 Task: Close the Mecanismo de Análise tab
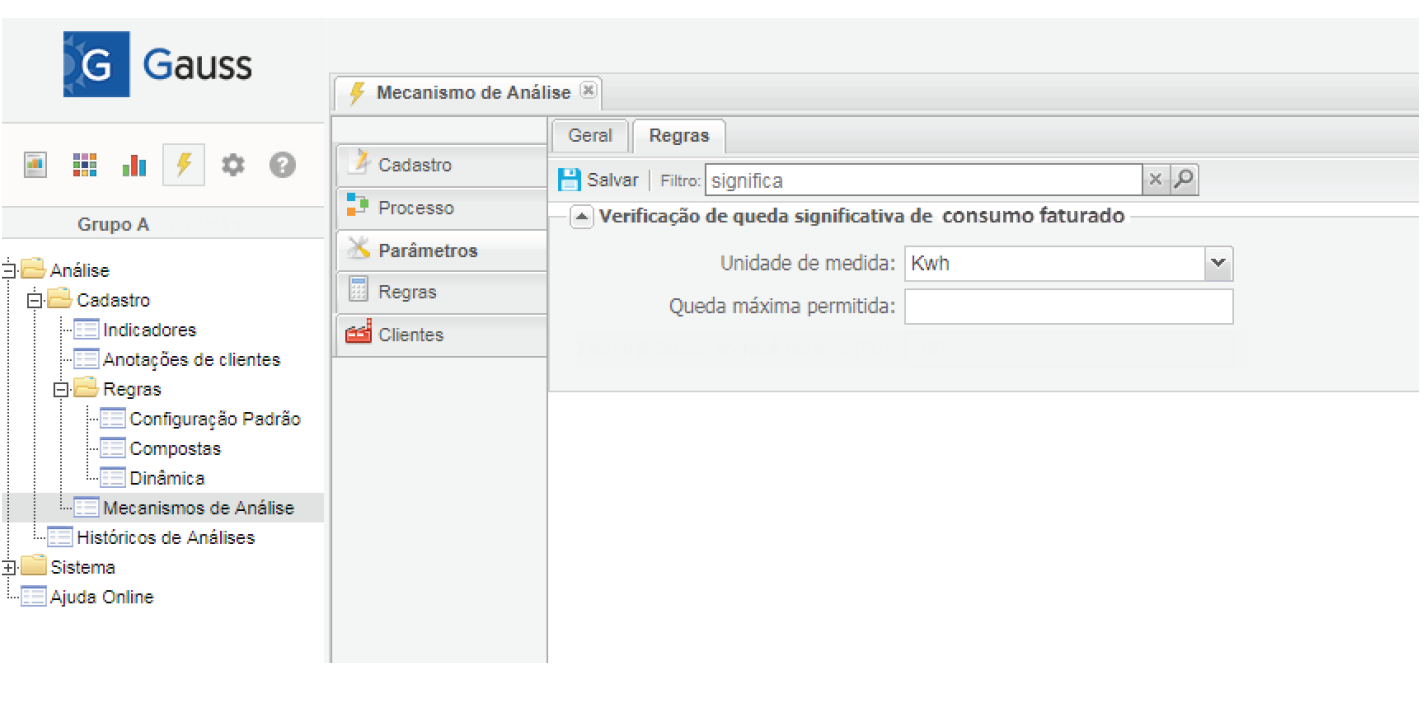point(588,90)
